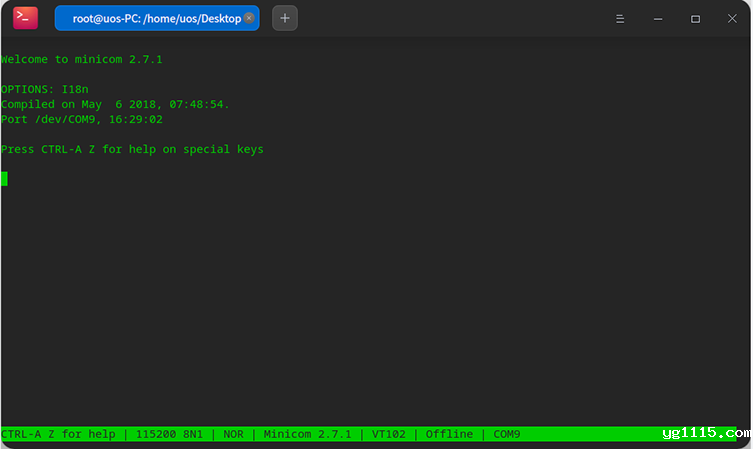Click the terminal application icon in title bar

[26, 18]
